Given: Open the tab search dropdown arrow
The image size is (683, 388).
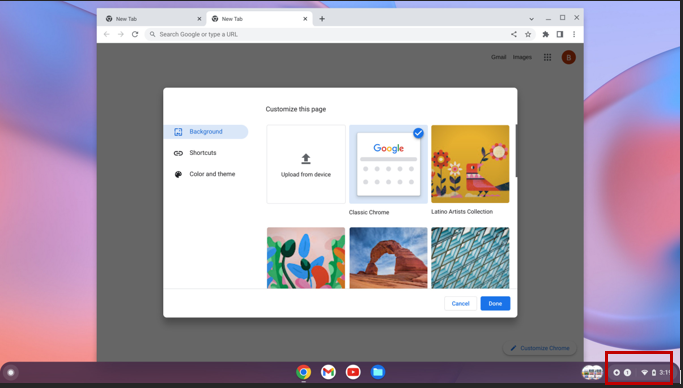Looking at the screenshot, I should (531, 19).
